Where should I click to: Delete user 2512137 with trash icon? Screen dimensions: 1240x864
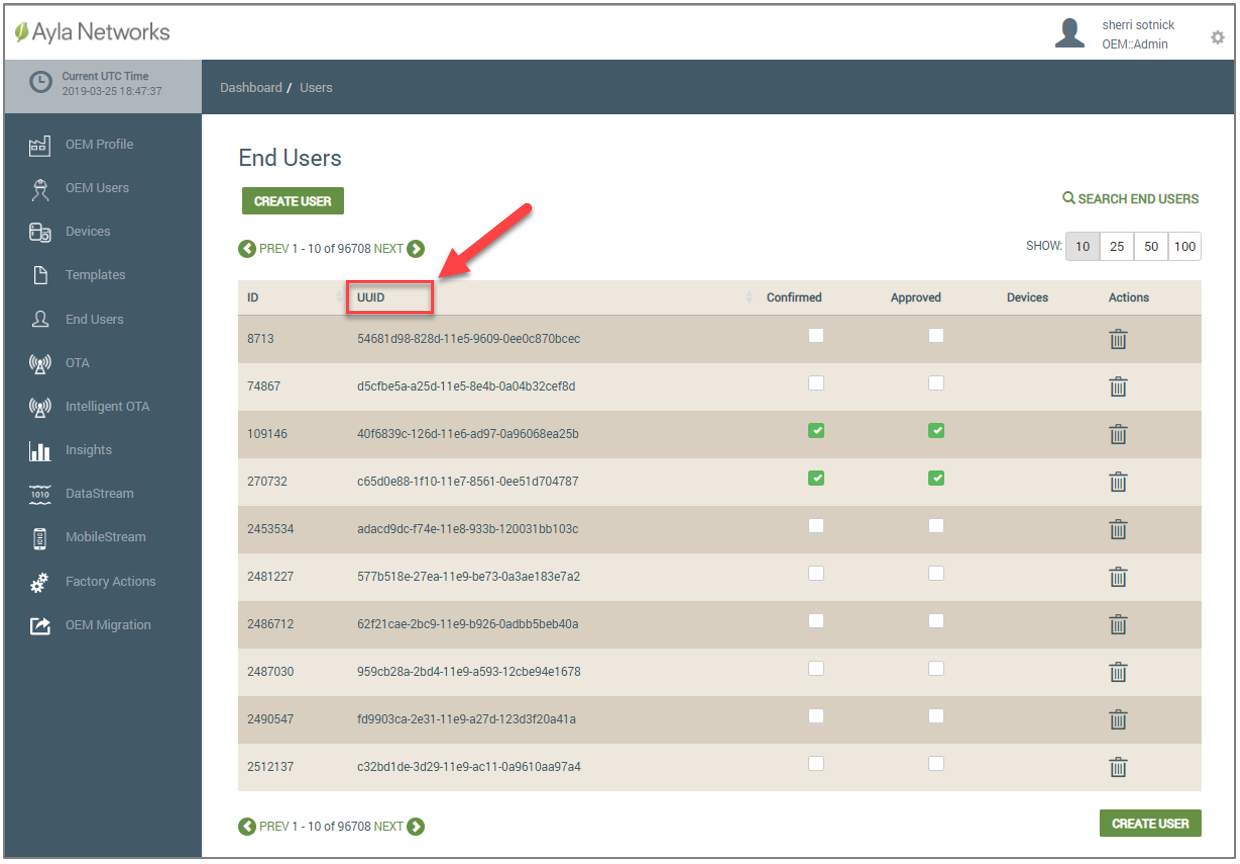click(1118, 767)
